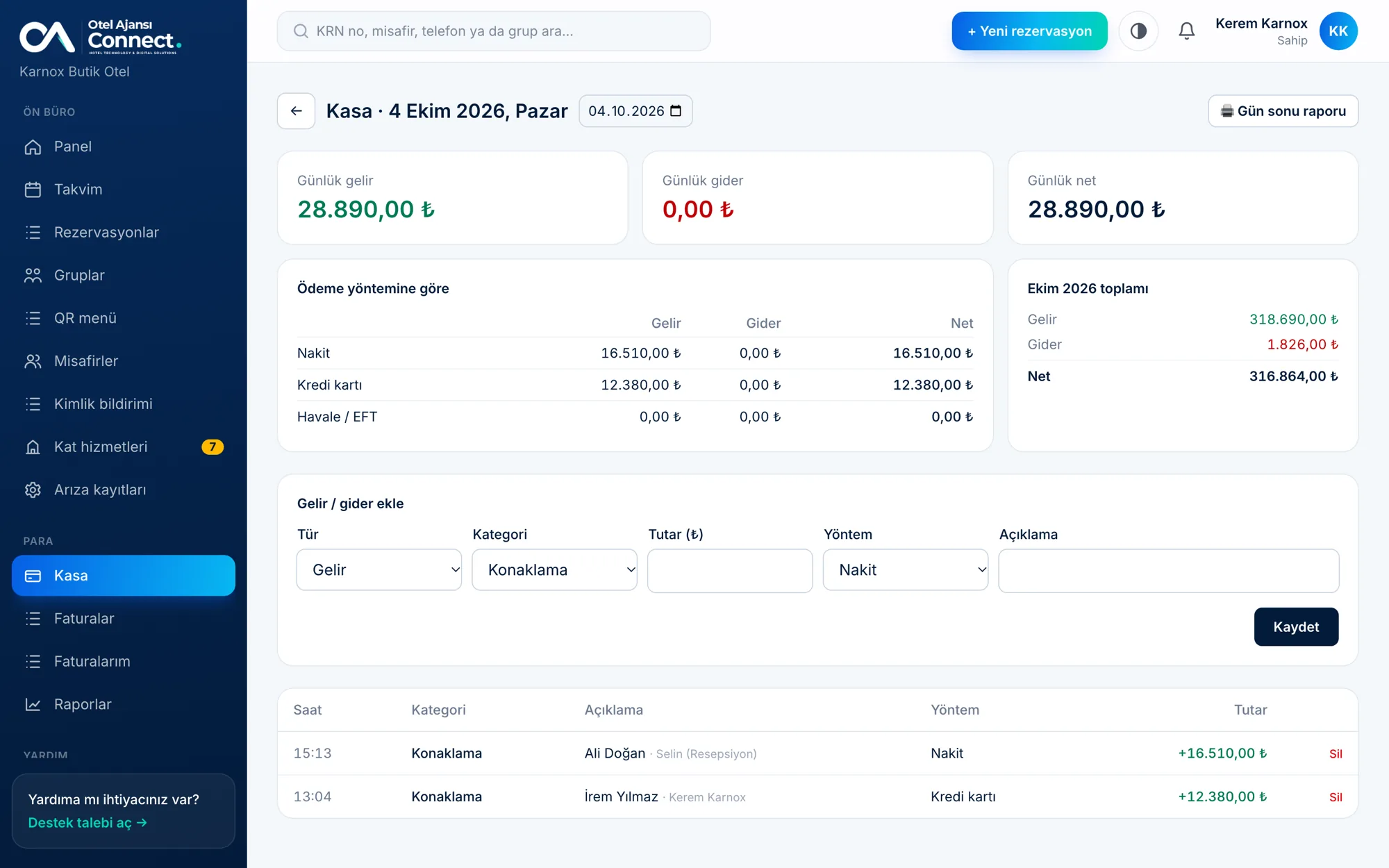Click the QR menü list icon
This screenshot has width=1389, height=868.
coord(33,318)
